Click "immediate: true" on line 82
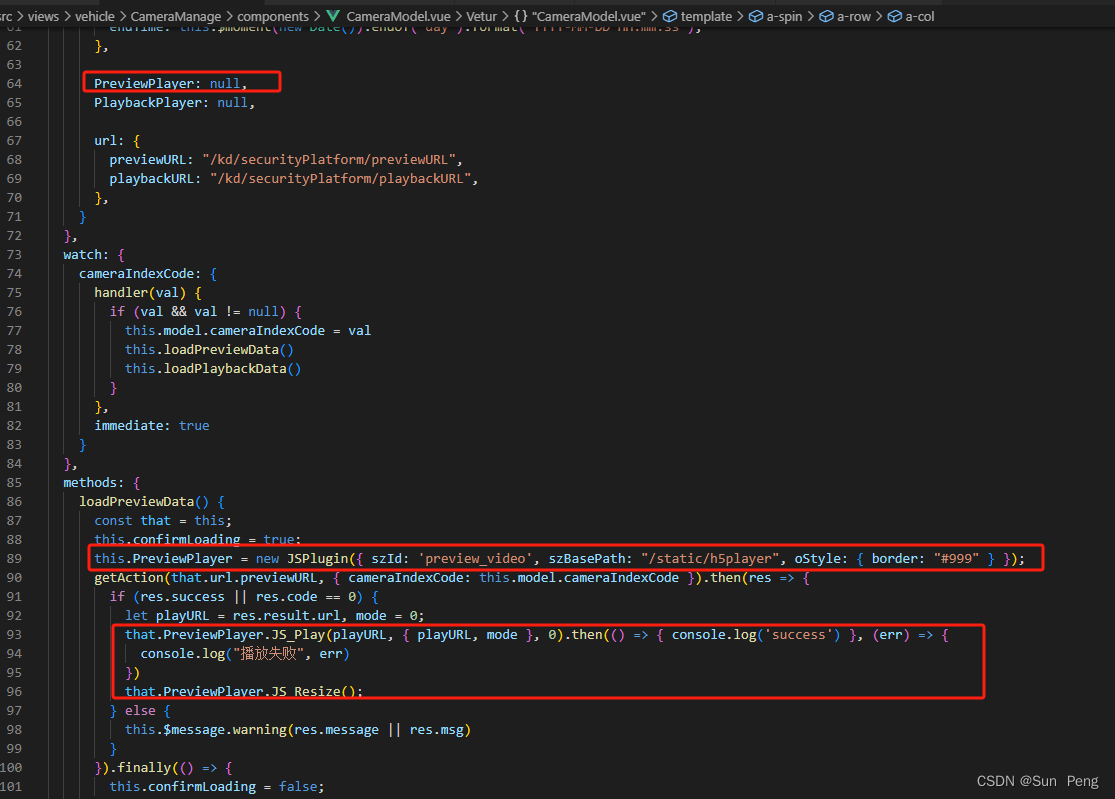 [x=151, y=426]
